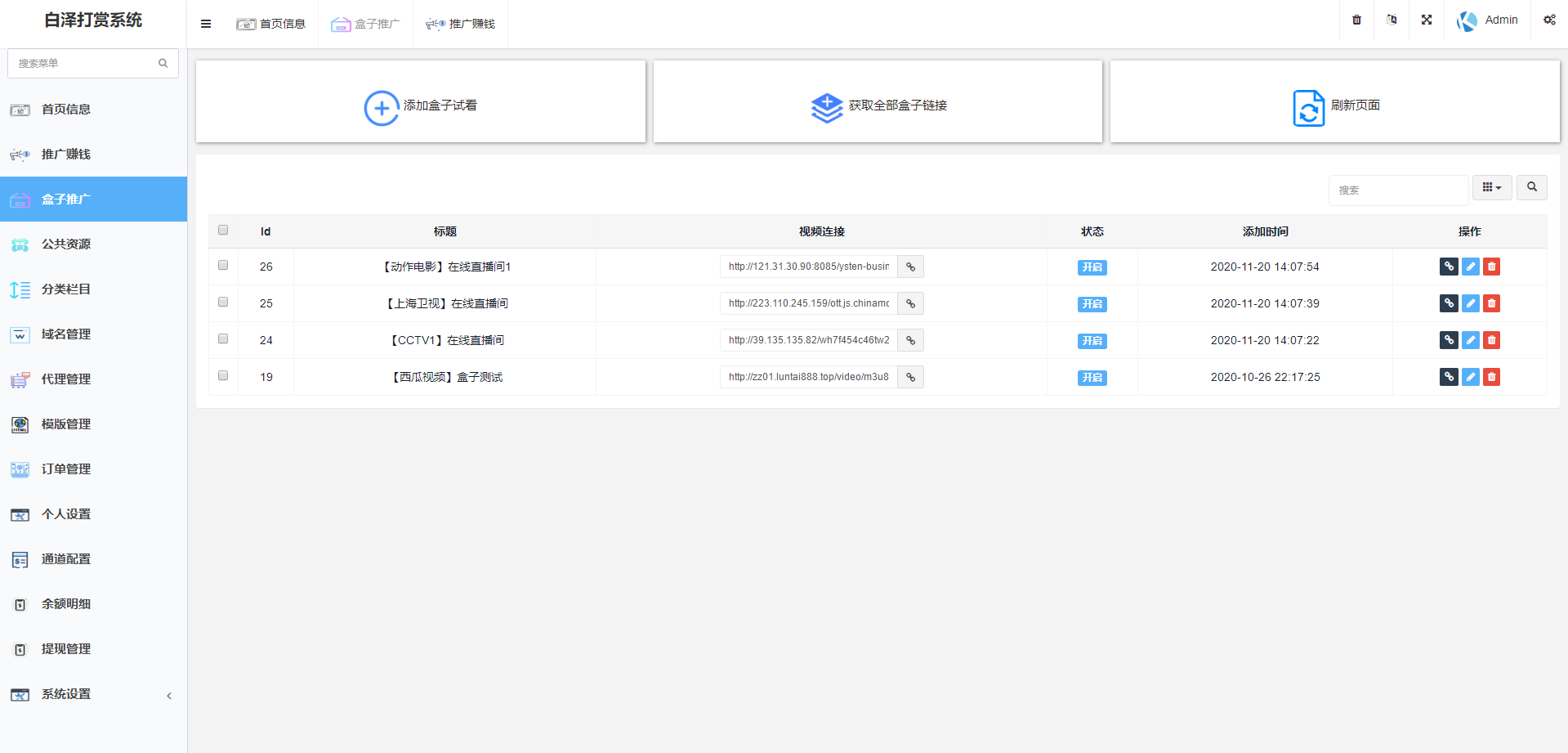Open the settings gears icon at top right

click(x=1549, y=20)
